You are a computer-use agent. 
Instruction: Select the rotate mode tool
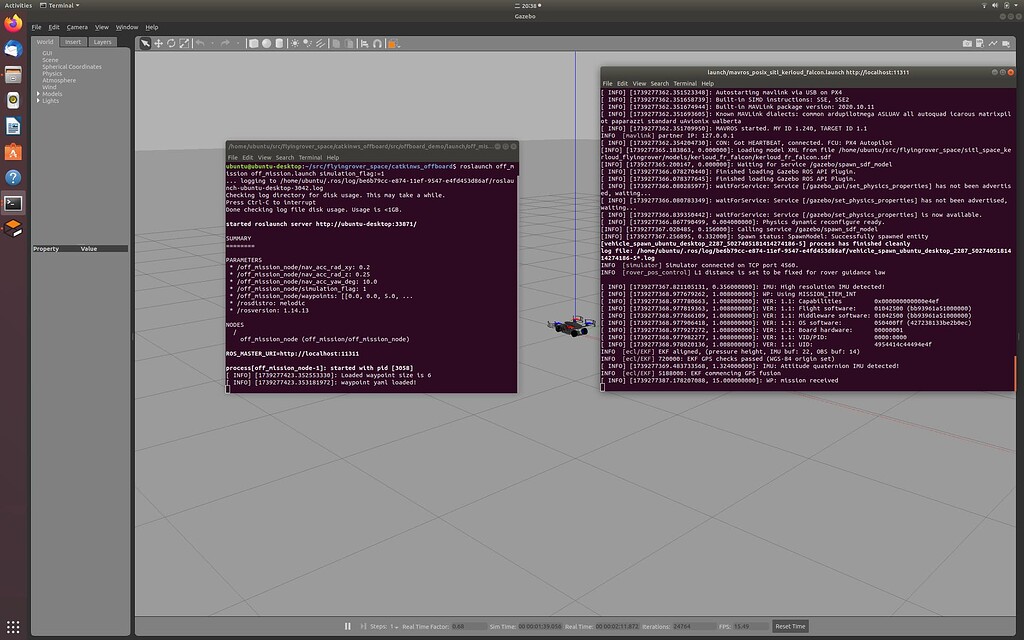(x=171, y=43)
